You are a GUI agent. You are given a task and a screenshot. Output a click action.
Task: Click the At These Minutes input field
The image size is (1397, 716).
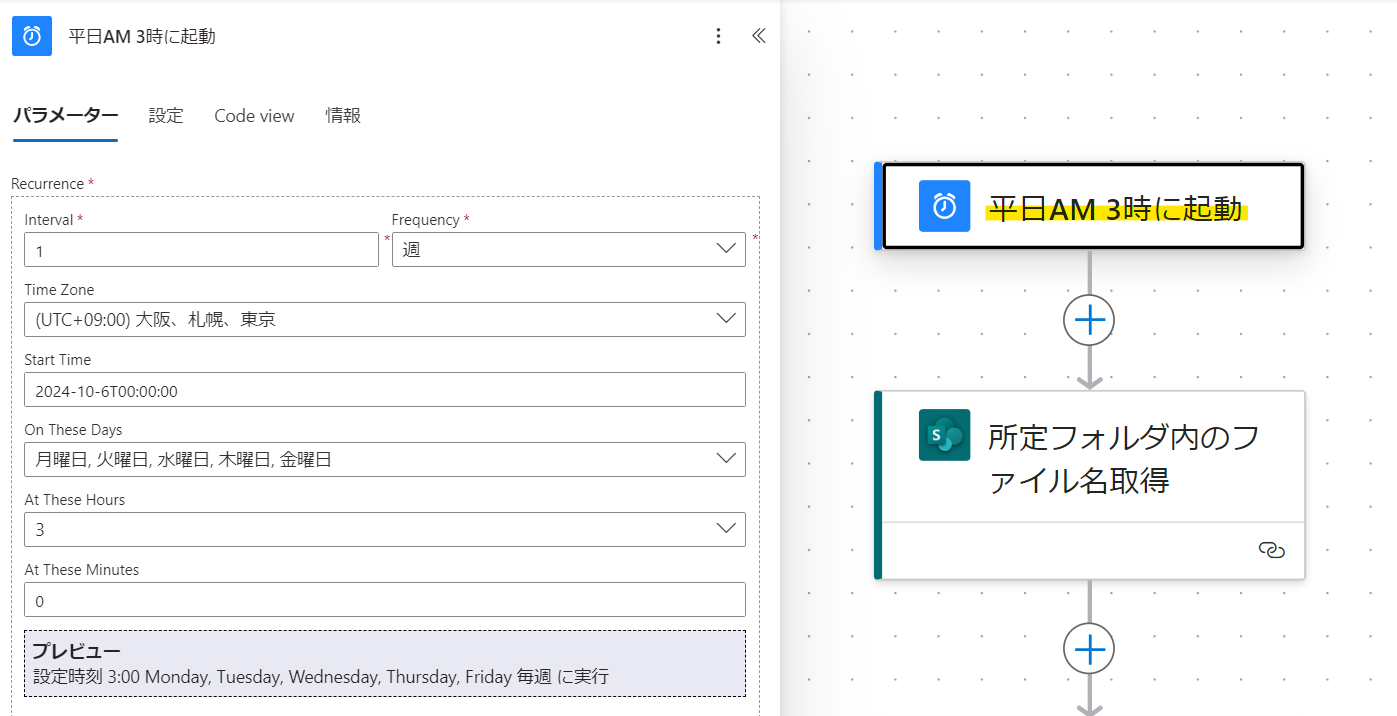385,600
